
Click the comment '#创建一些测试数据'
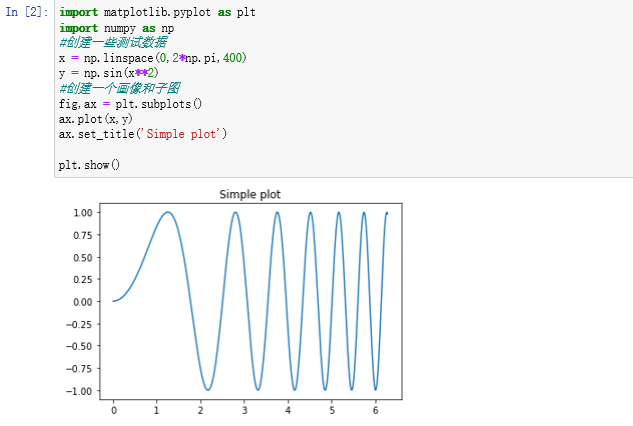113,42
